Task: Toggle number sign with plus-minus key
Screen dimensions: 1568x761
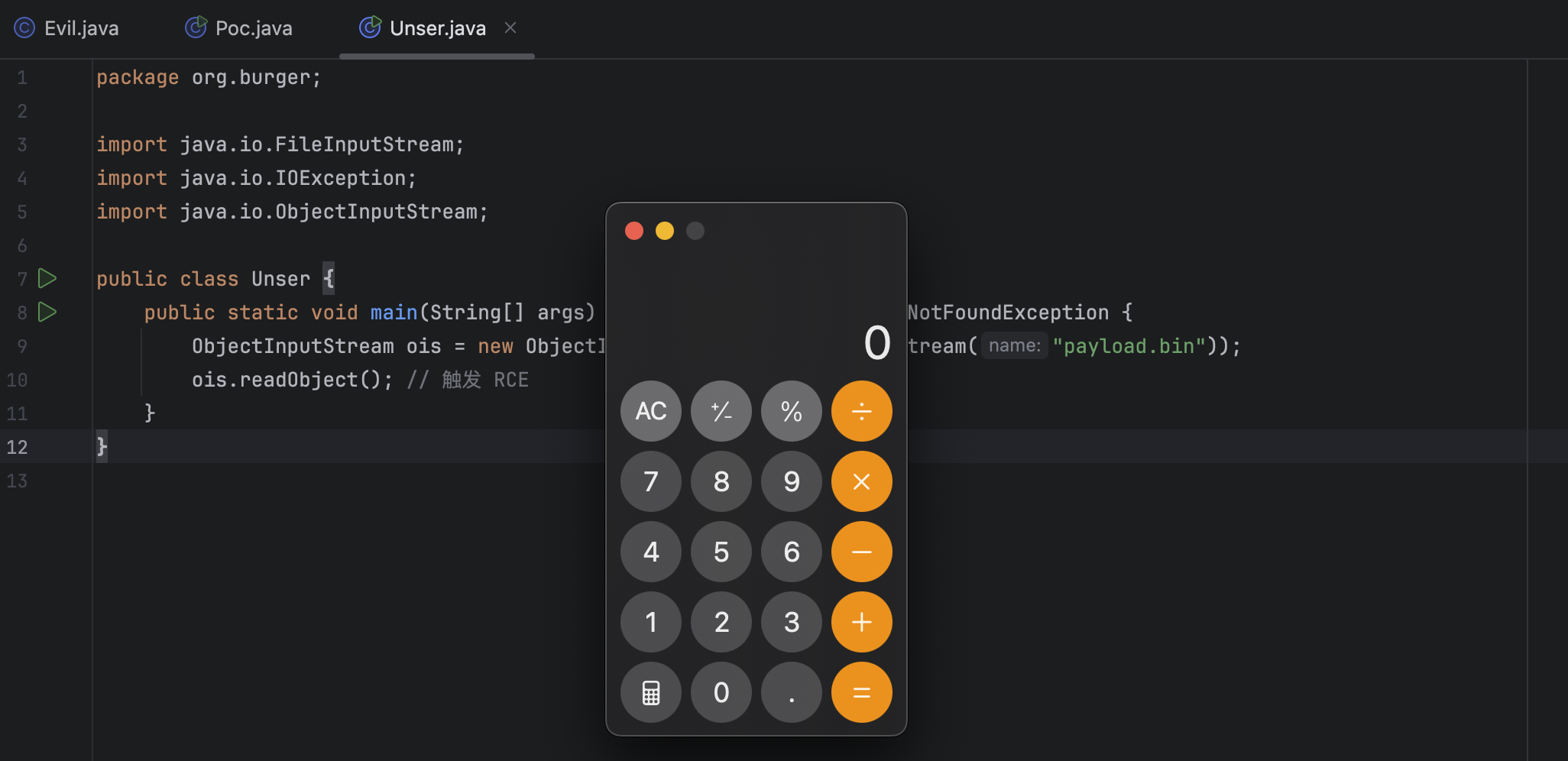Action: 721,411
